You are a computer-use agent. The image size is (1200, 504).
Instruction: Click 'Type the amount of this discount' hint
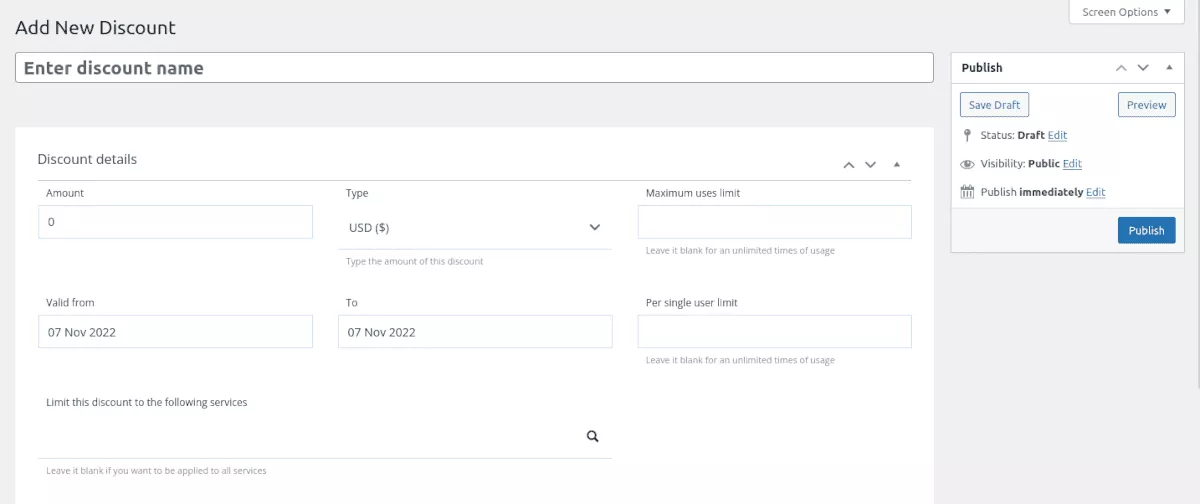414,261
